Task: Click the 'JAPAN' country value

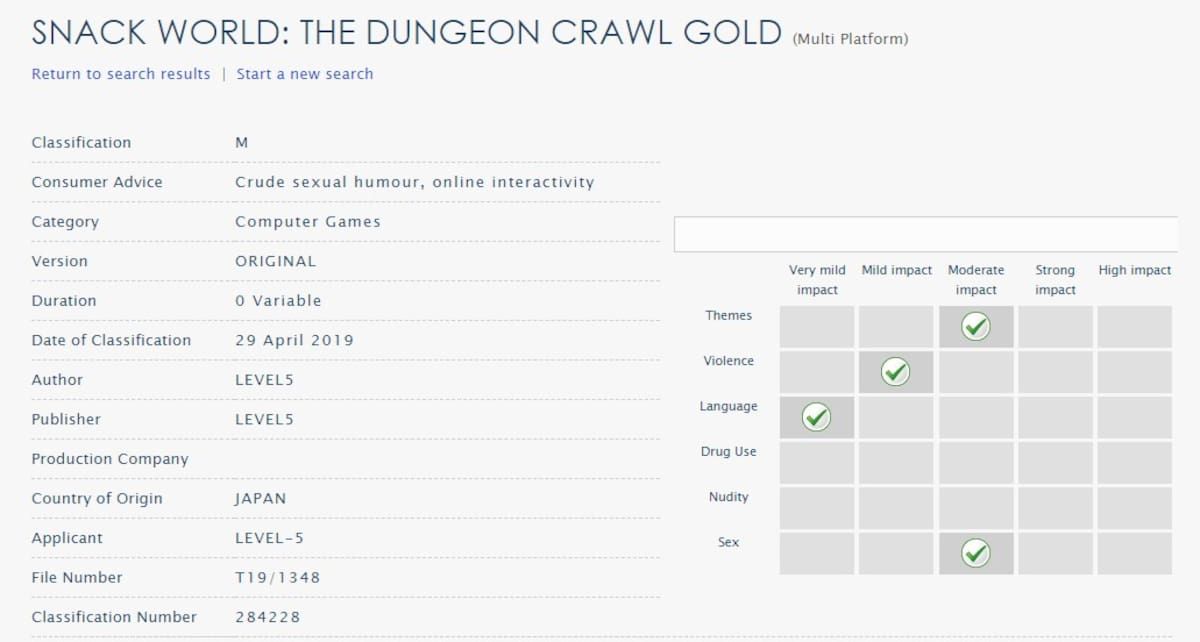Action: 260,498
